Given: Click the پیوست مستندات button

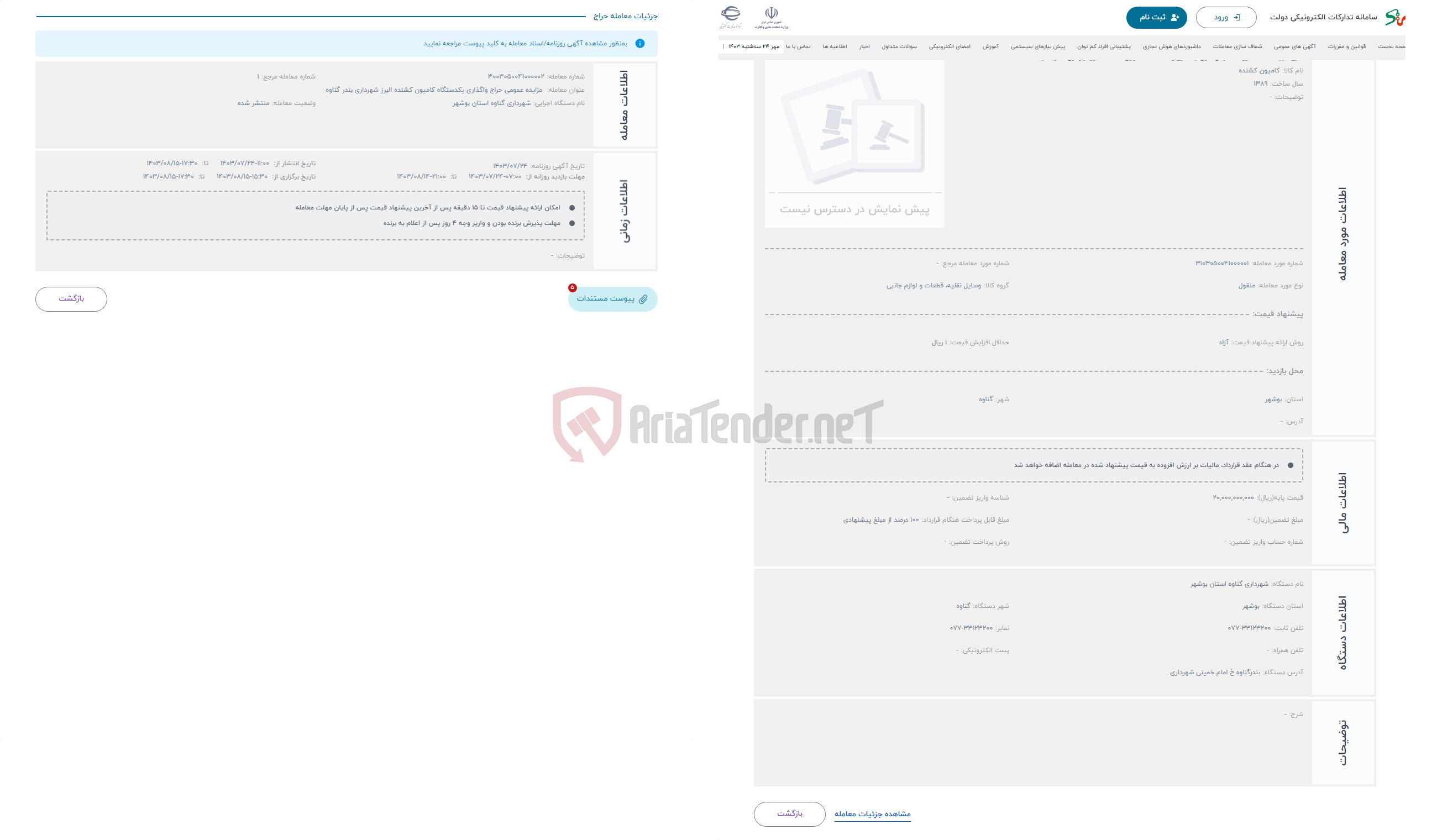Looking at the screenshot, I should [610, 298].
